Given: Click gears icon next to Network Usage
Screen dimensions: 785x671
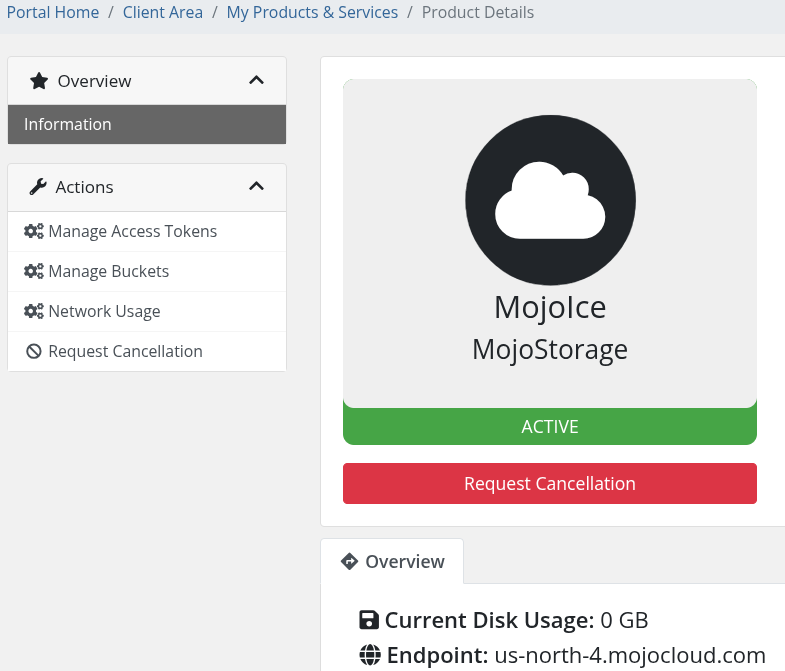Looking at the screenshot, I should (x=34, y=311).
